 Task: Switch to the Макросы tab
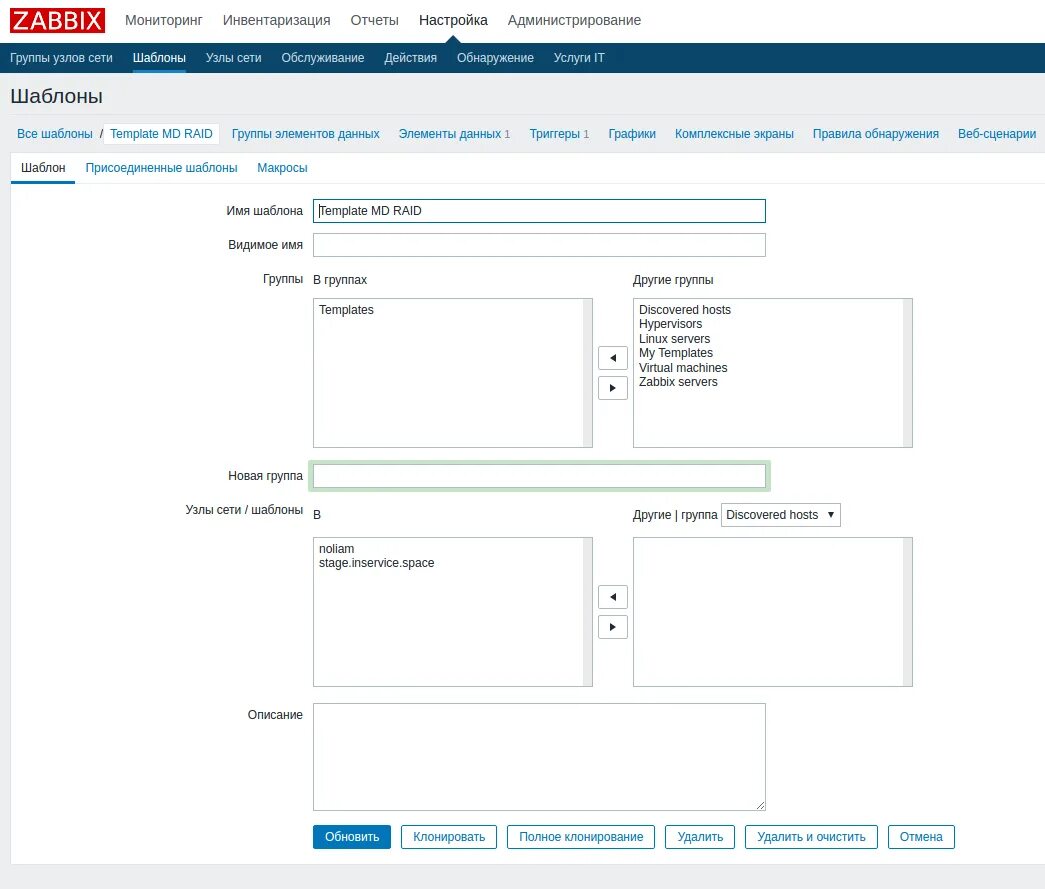tap(281, 168)
